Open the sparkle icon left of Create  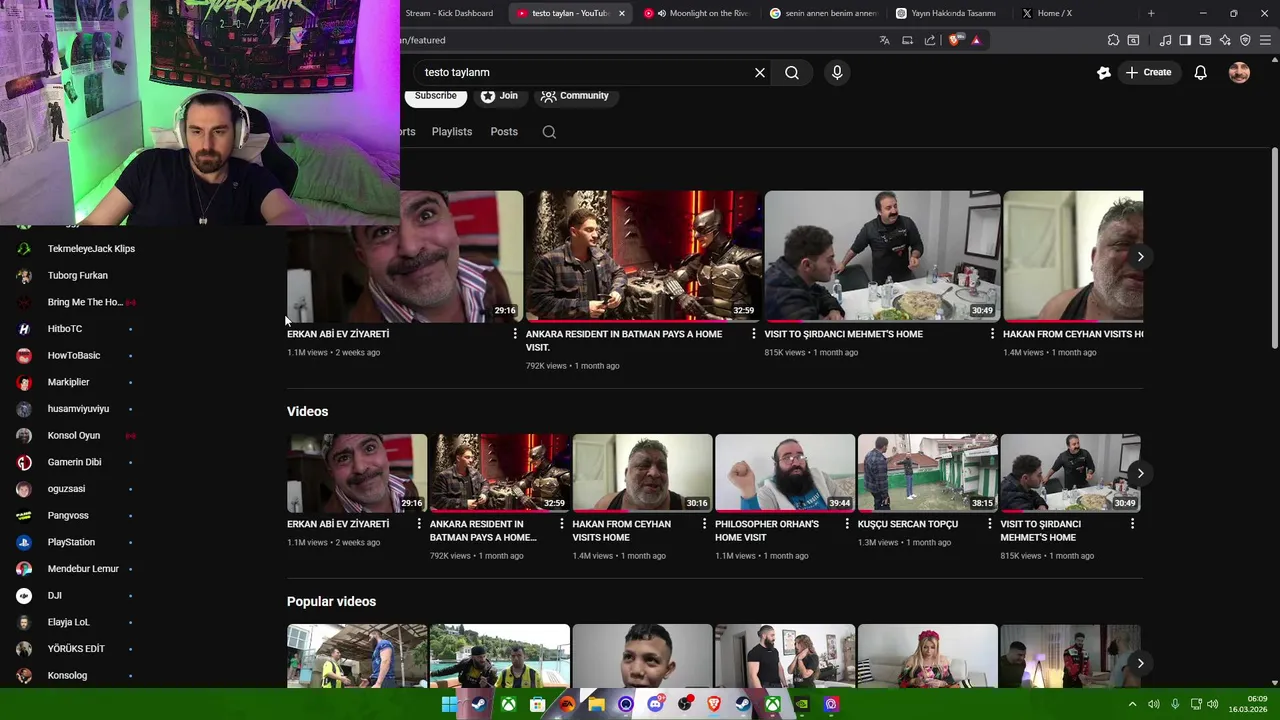tap(1103, 72)
